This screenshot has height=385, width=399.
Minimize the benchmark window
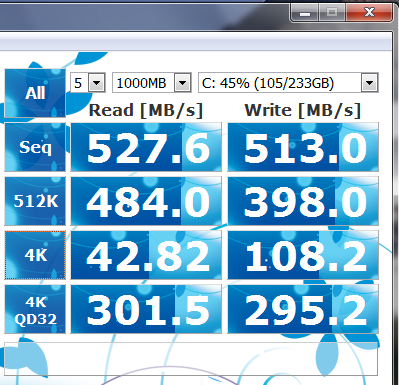coord(305,13)
